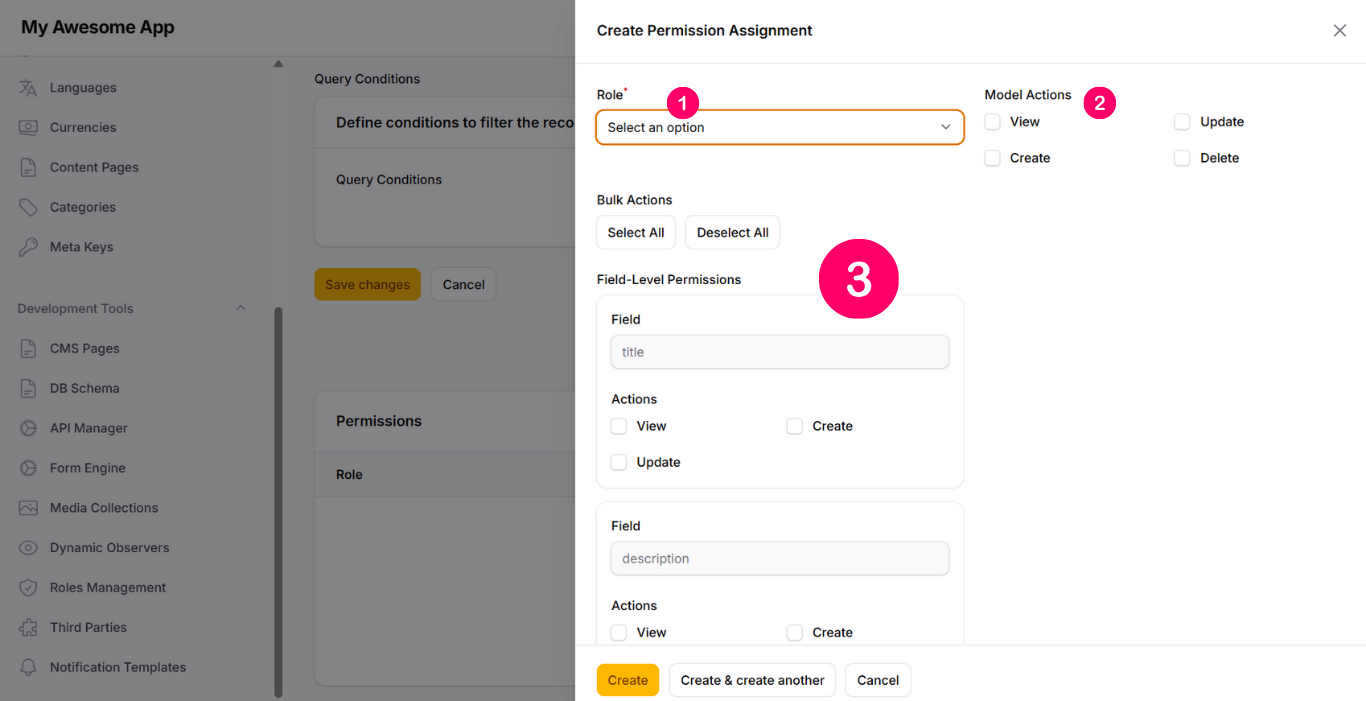1366x701 pixels.
Task: Click the Dynamic Observers eye icon
Action: (28, 548)
